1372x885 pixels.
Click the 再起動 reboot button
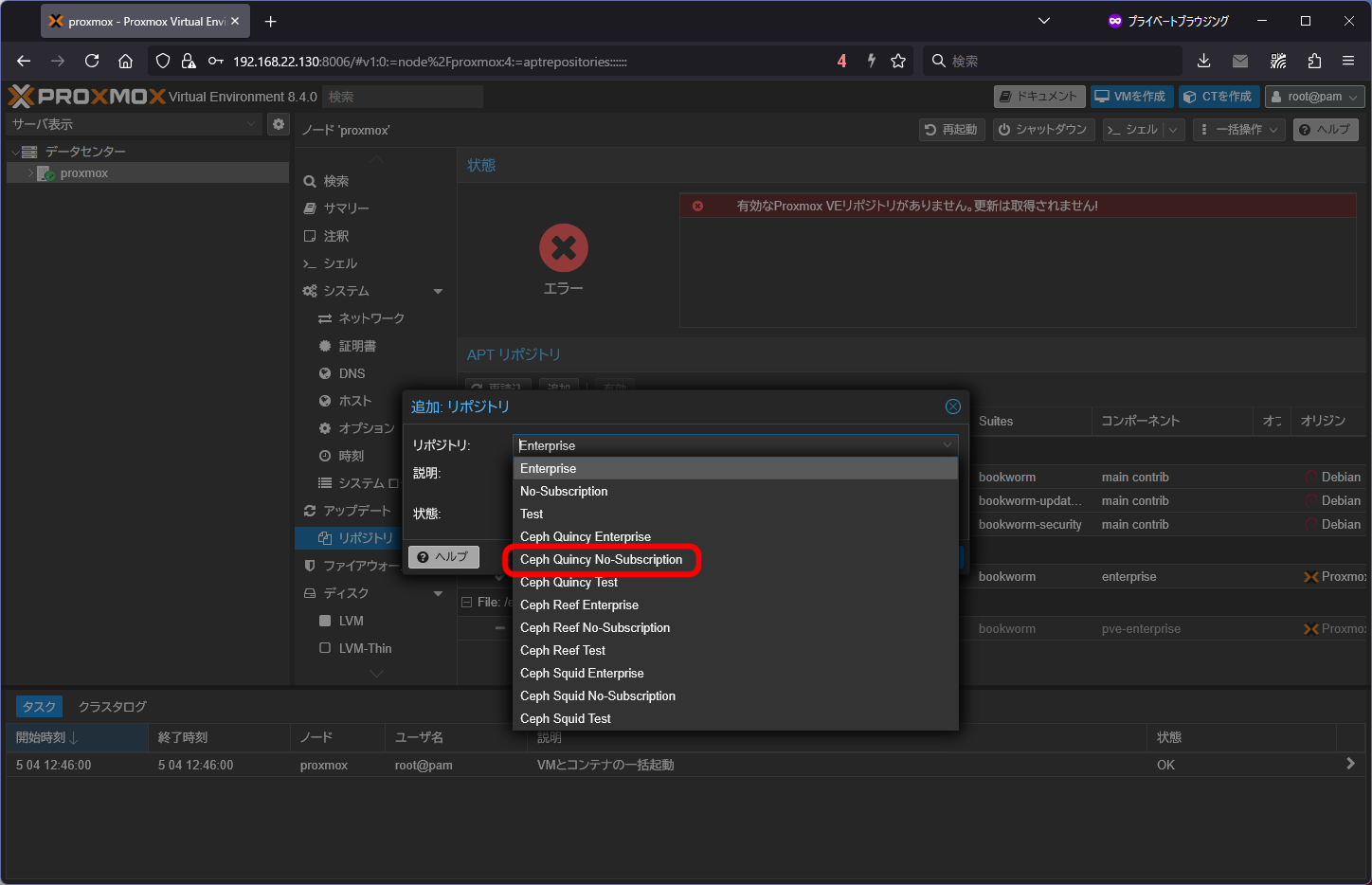[952, 130]
